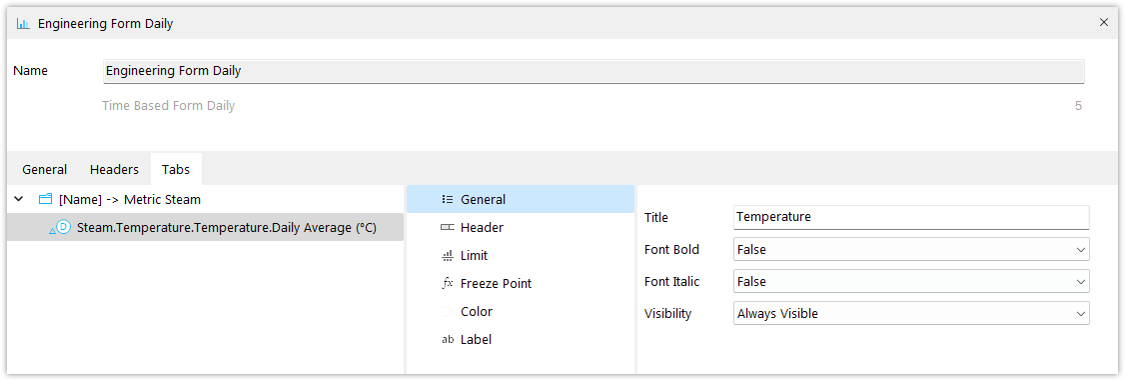
Task: Select the Color circle icon
Action: tap(447, 311)
